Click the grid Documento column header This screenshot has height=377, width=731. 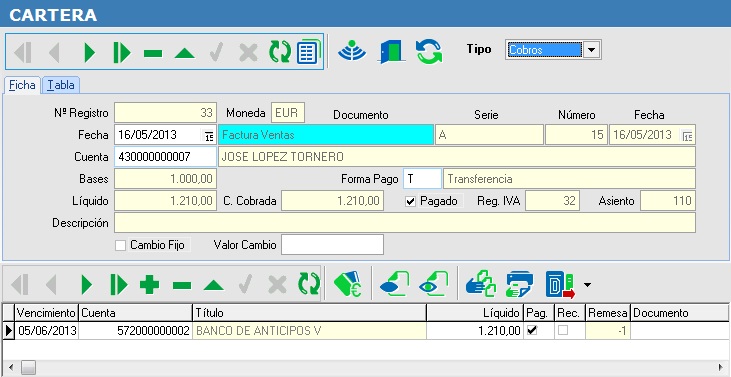pyautogui.click(x=680, y=313)
